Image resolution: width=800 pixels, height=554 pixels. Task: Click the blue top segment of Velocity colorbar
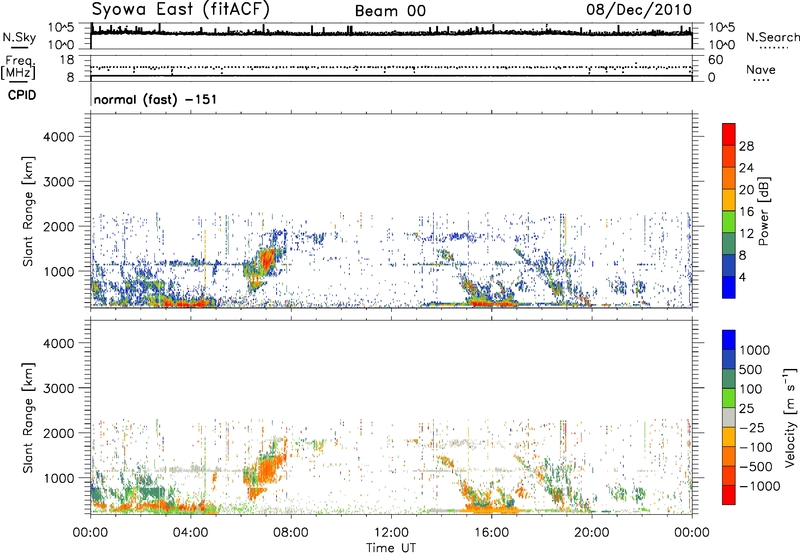729,340
